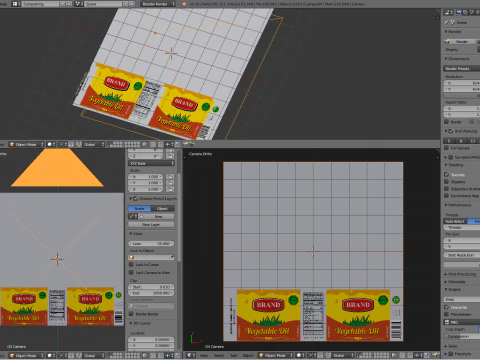The height and width of the screenshot is (360, 480).
Task: Open Object menu in camera viewport header
Action: [x=248, y=355]
